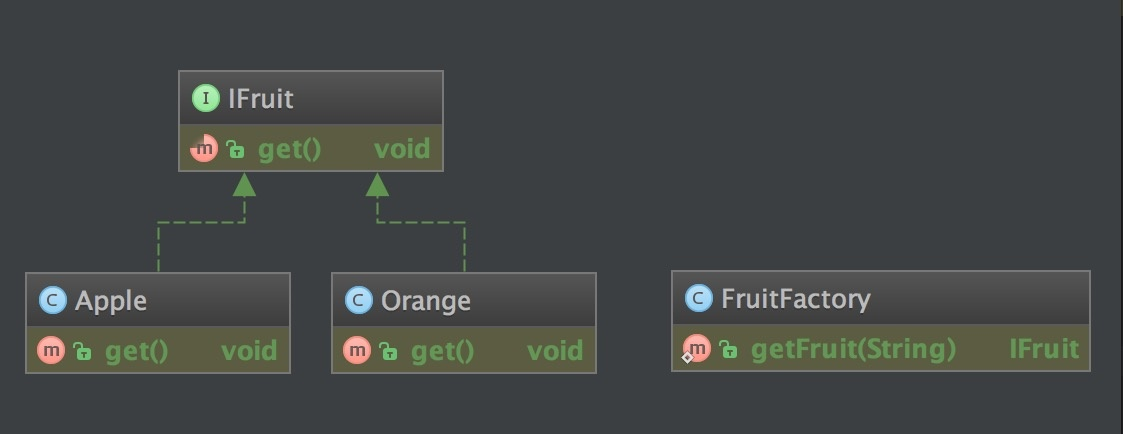Click the Orange class icon
The width and height of the screenshot is (1123, 434).
358,300
